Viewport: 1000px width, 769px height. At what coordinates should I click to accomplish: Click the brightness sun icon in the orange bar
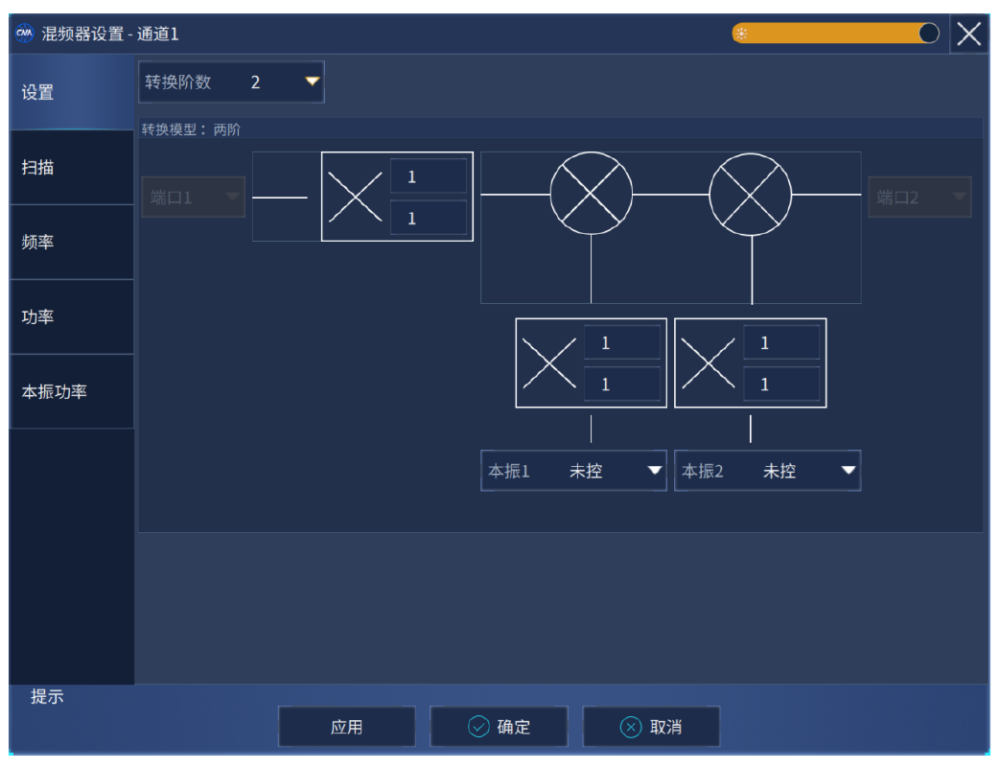(x=741, y=34)
